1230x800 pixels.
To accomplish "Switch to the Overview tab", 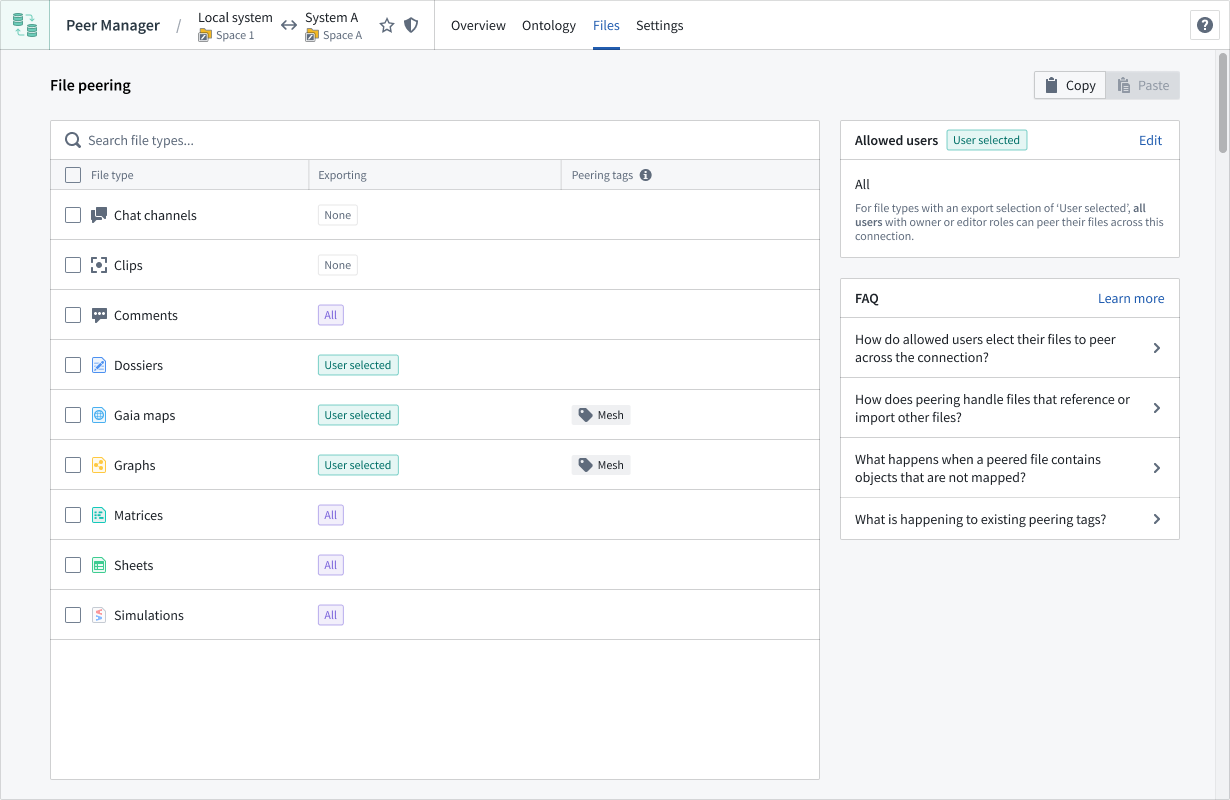I will click(x=478, y=25).
